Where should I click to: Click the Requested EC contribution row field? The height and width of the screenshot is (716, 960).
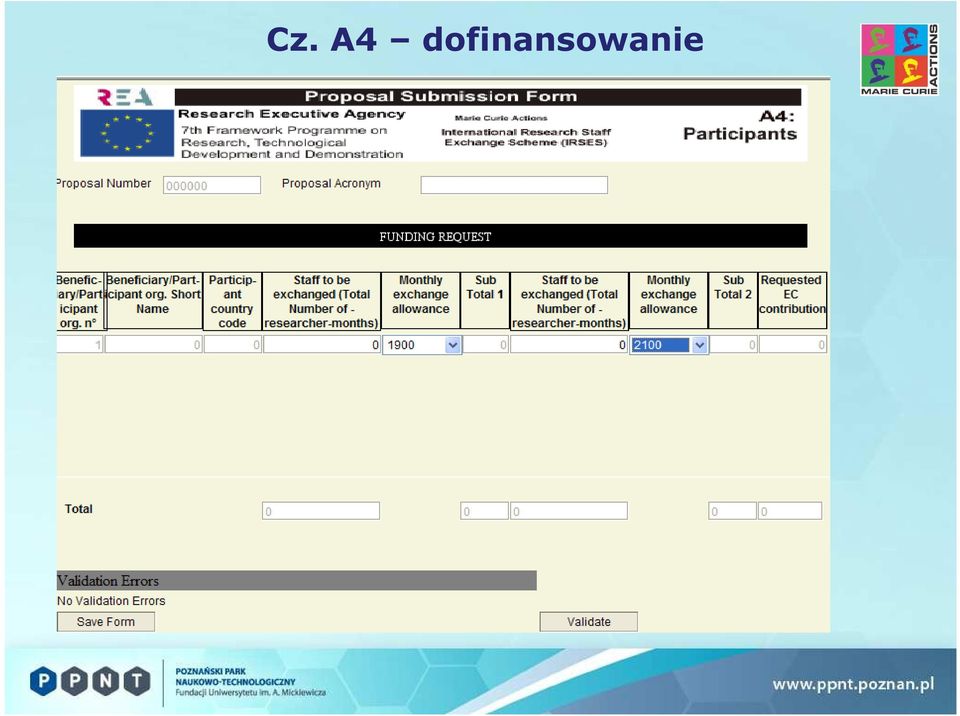(x=793, y=344)
